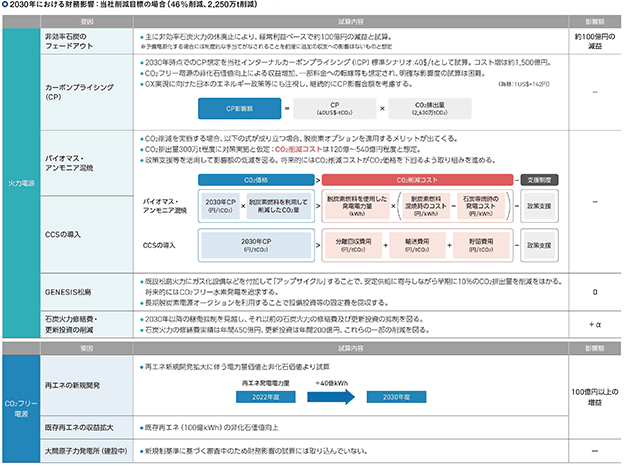The height and width of the screenshot is (467, 624).
Task: Click the blue CP影響額 box
Action: click(x=240, y=108)
